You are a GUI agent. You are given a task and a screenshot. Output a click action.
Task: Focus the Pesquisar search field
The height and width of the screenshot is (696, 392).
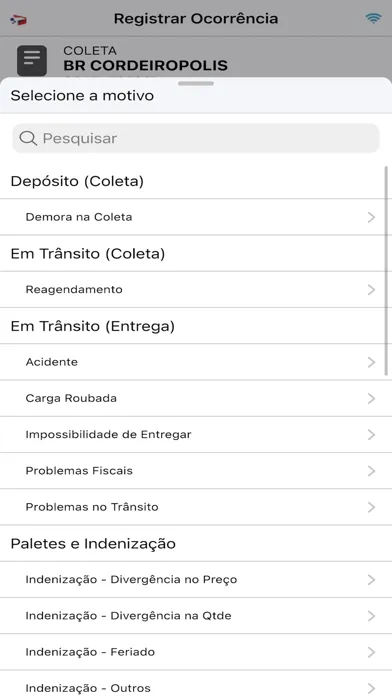(196, 138)
